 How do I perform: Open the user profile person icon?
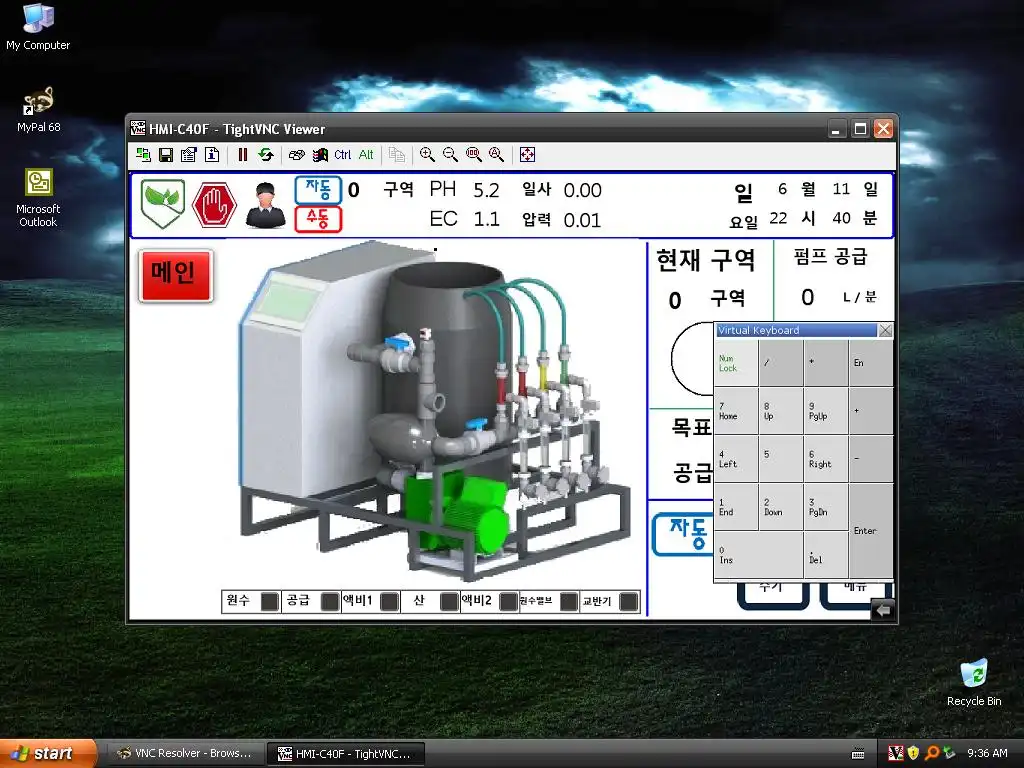(x=265, y=205)
